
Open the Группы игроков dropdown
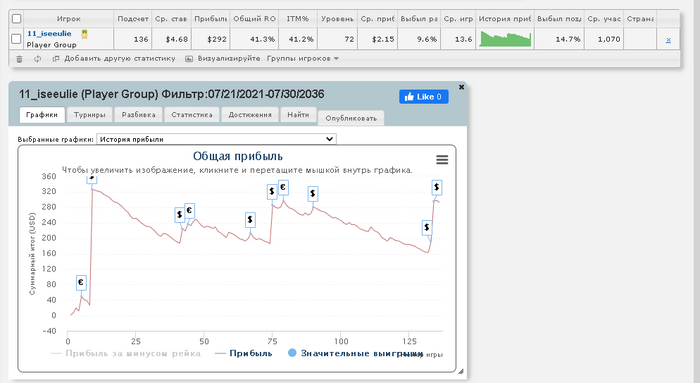tap(303, 58)
